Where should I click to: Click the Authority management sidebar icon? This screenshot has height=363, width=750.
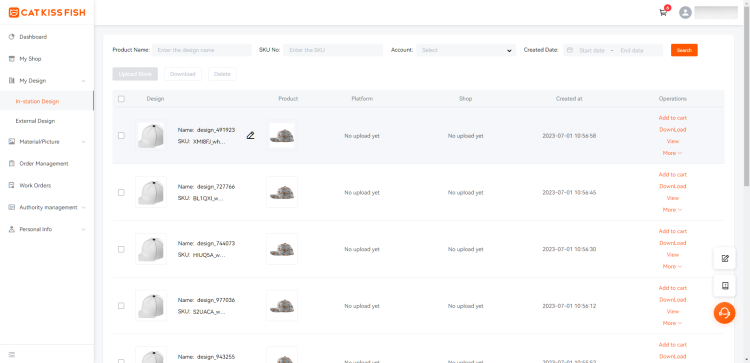(x=12, y=208)
